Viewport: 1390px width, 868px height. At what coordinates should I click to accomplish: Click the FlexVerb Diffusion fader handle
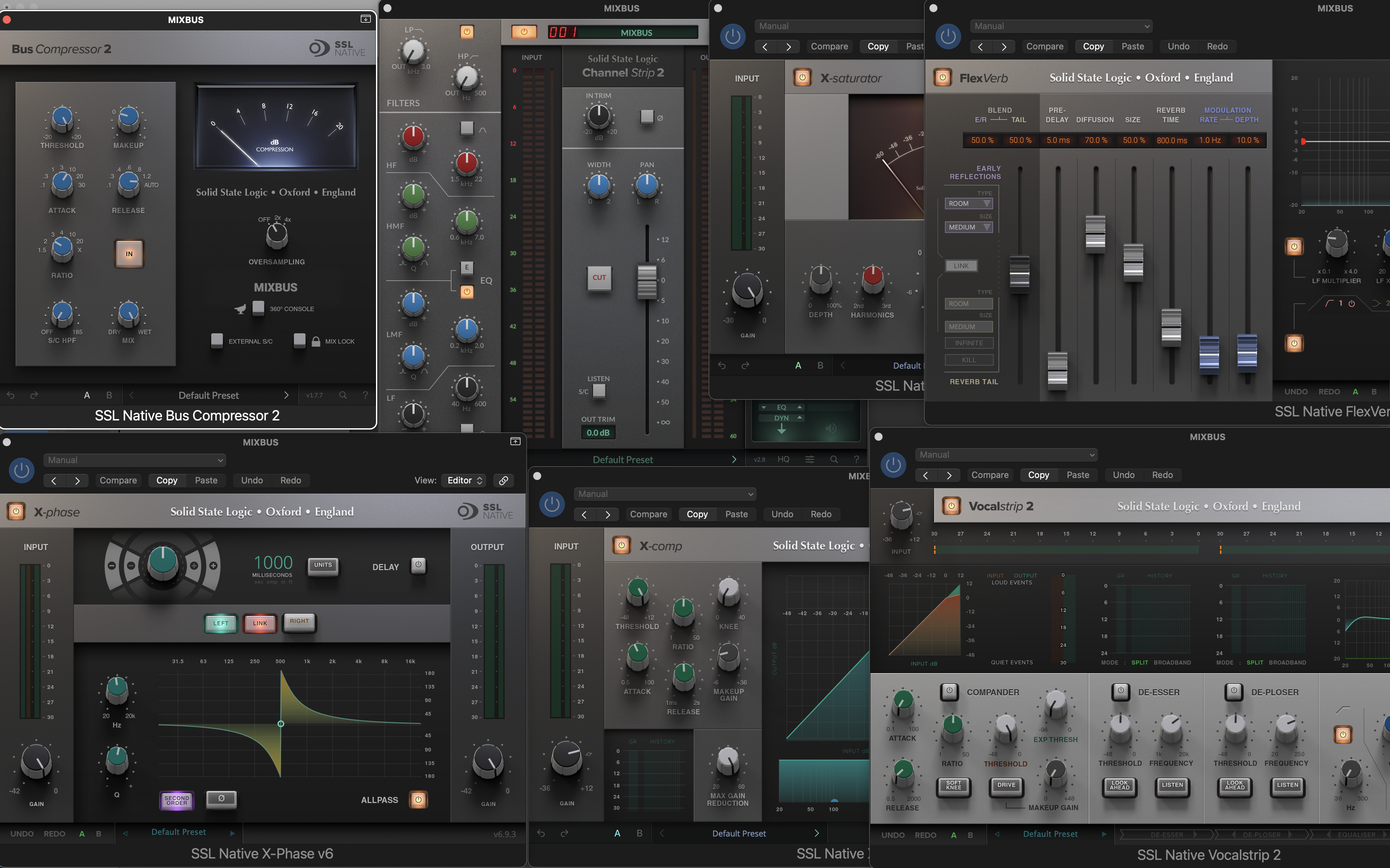tap(1095, 234)
